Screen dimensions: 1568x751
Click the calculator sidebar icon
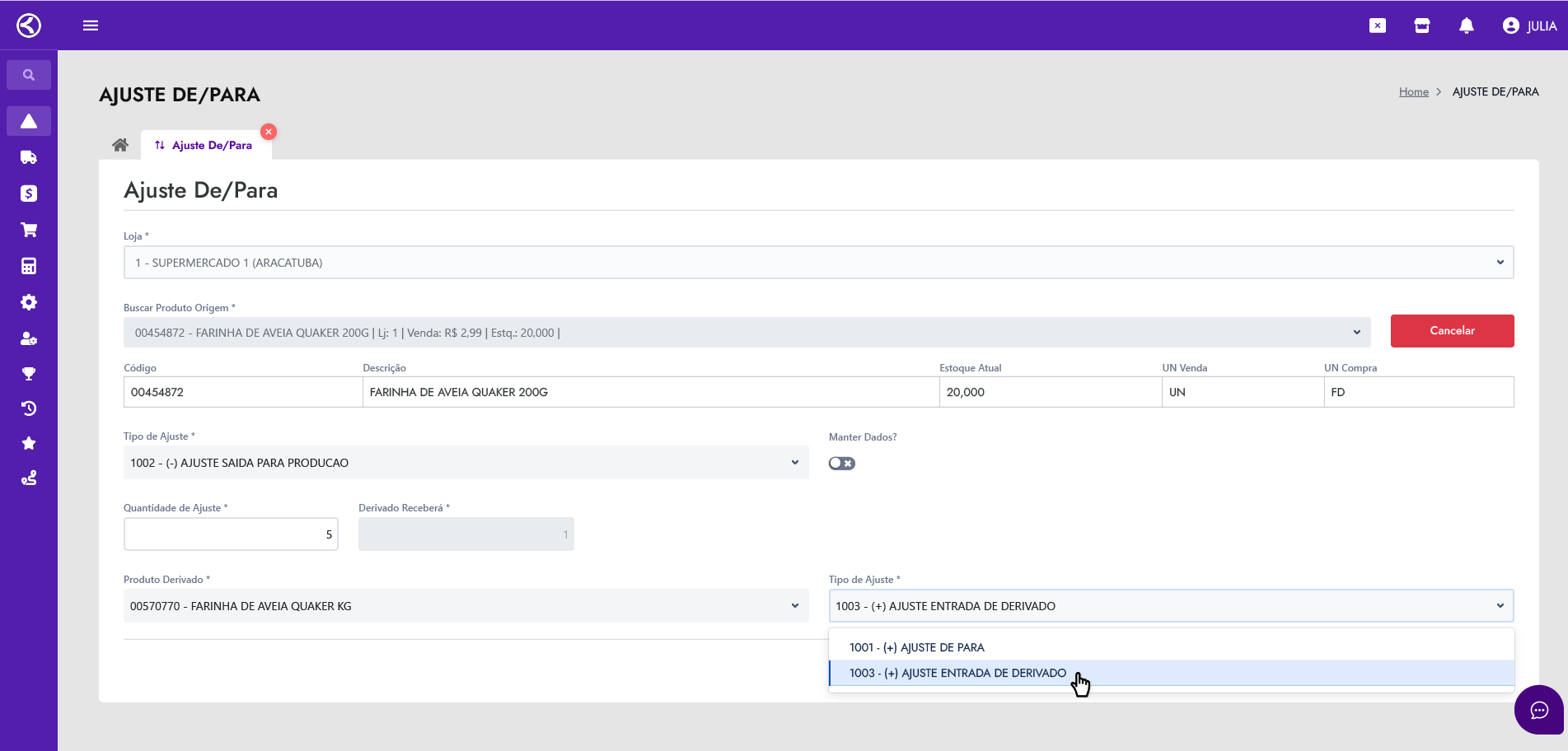pos(29,266)
